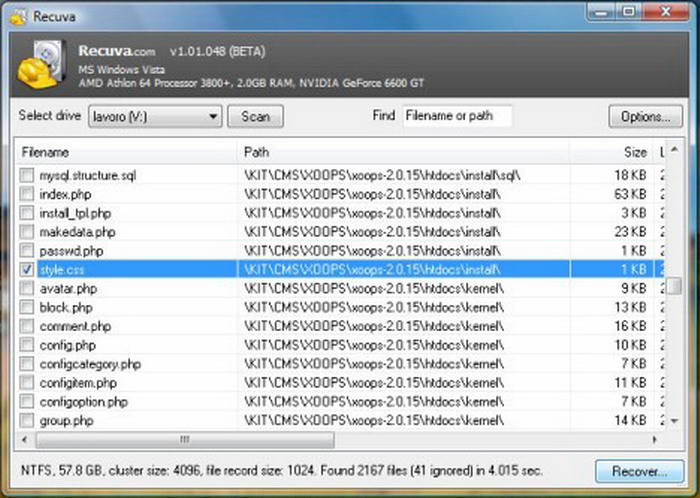Screen dimensions: 700x498
Task: Tick the block.php checkbox
Action: [27, 307]
